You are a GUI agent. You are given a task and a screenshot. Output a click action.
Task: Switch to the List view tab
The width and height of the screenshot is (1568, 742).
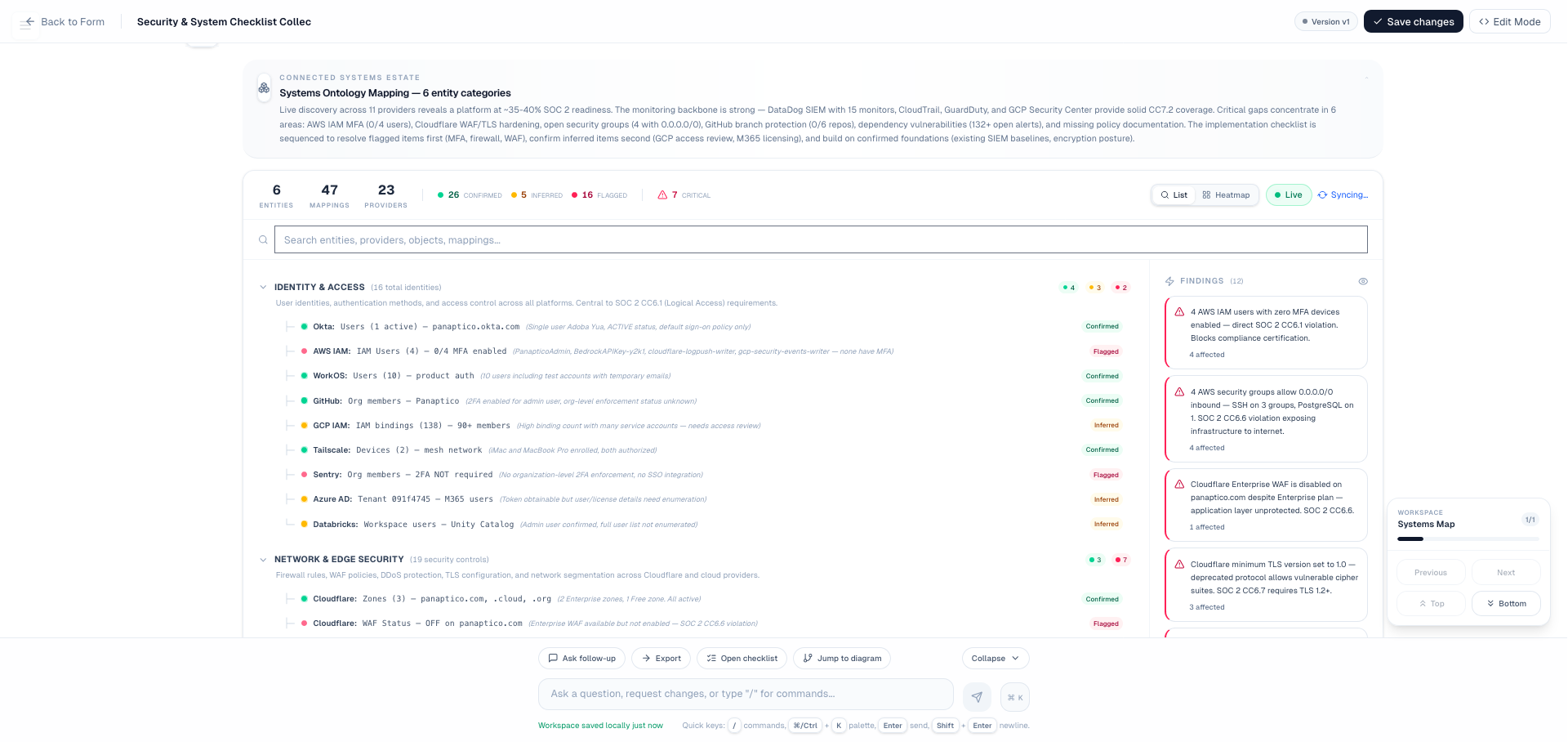[1174, 194]
